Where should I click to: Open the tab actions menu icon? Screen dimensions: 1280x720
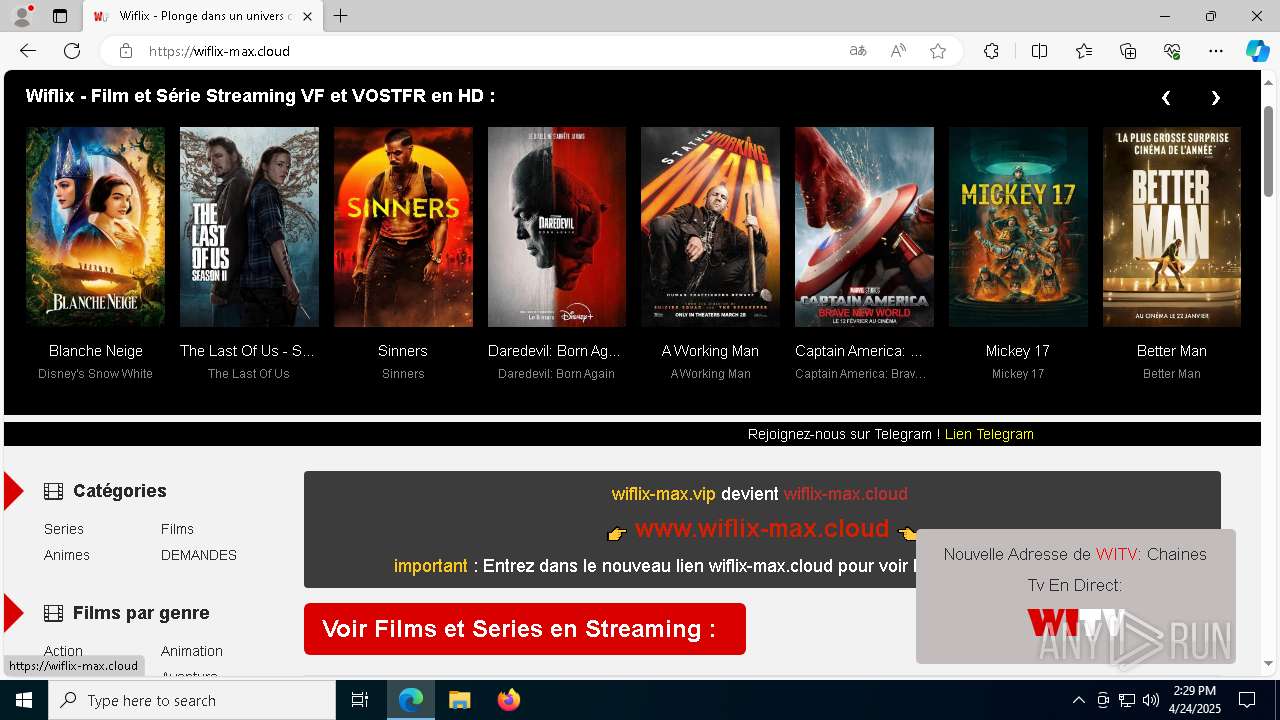(x=60, y=16)
